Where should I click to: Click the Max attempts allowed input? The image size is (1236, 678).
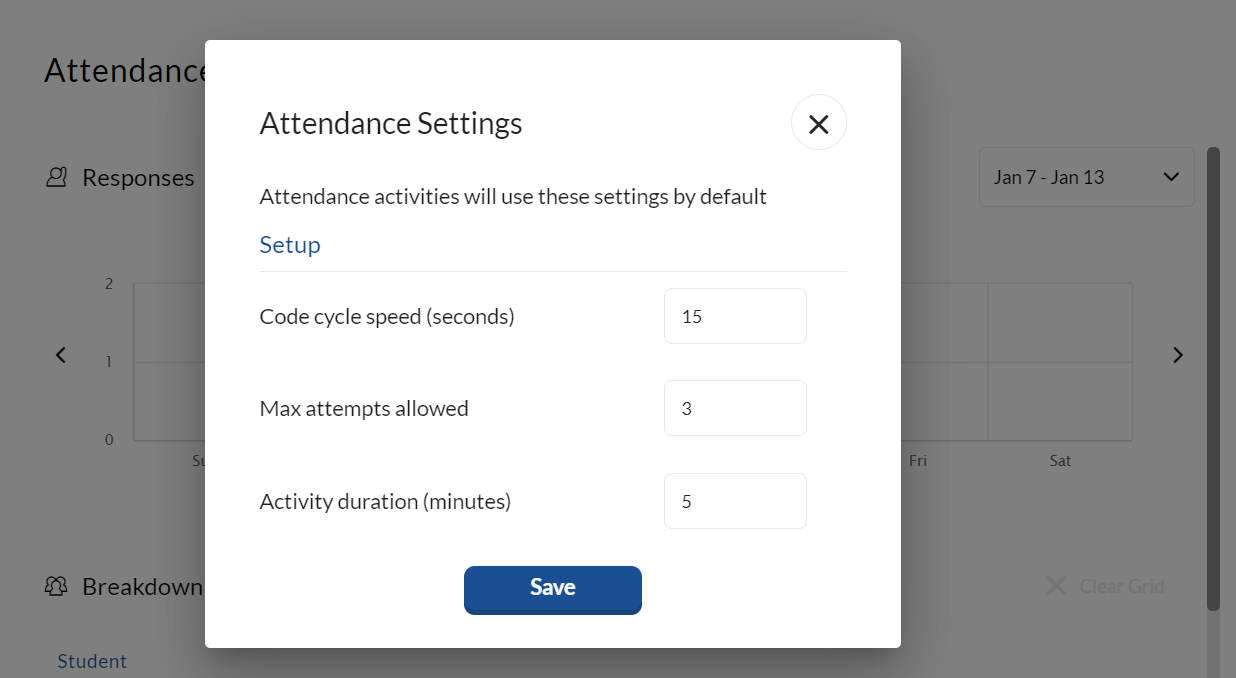coord(735,408)
